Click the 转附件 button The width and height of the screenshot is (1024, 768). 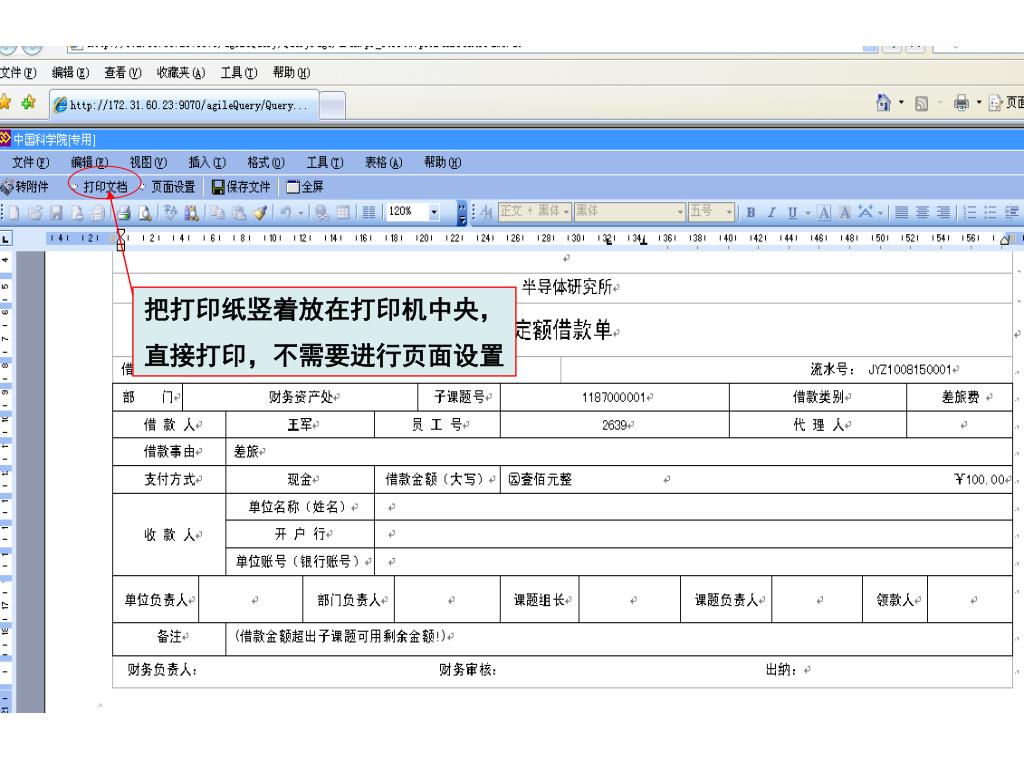25,187
